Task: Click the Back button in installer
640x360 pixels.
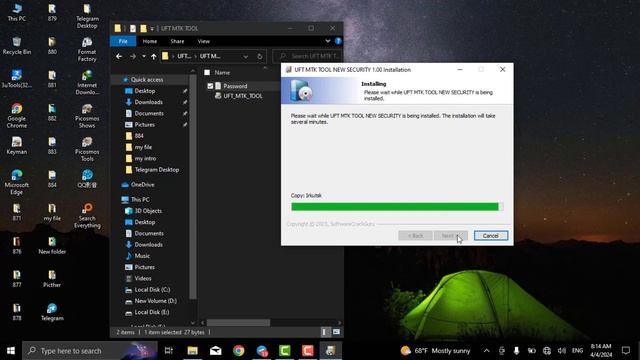Action: pyautogui.click(x=415, y=236)
